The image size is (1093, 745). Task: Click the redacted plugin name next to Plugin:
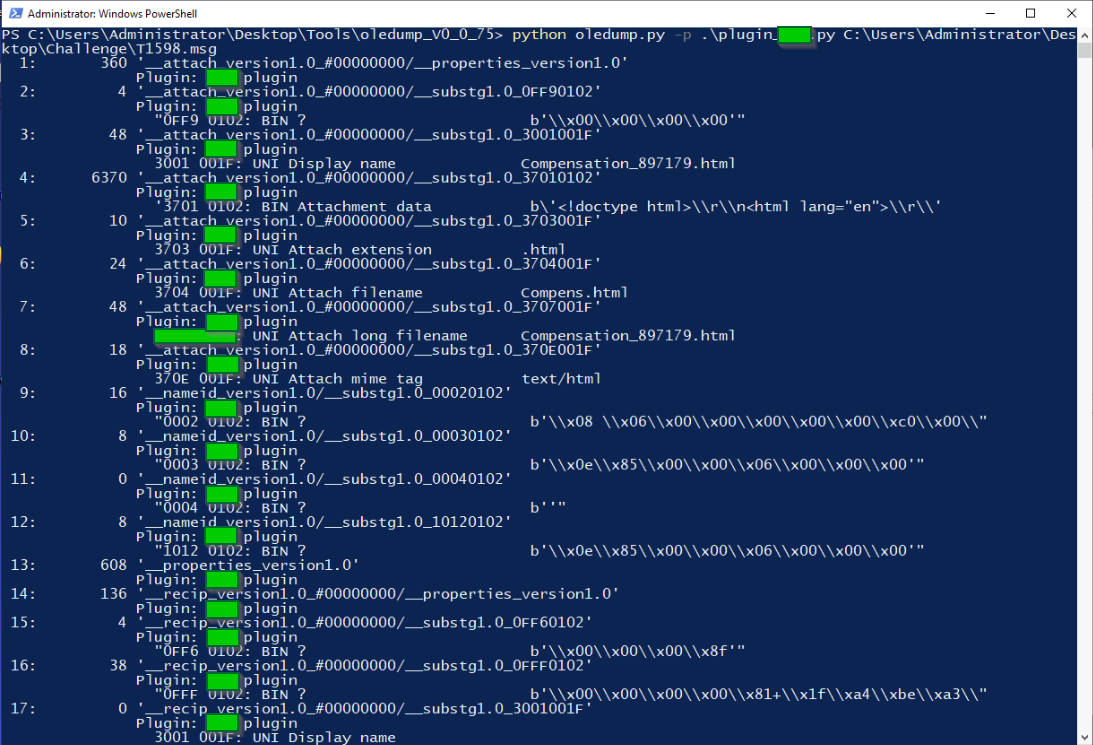click(x=221, y=77)
